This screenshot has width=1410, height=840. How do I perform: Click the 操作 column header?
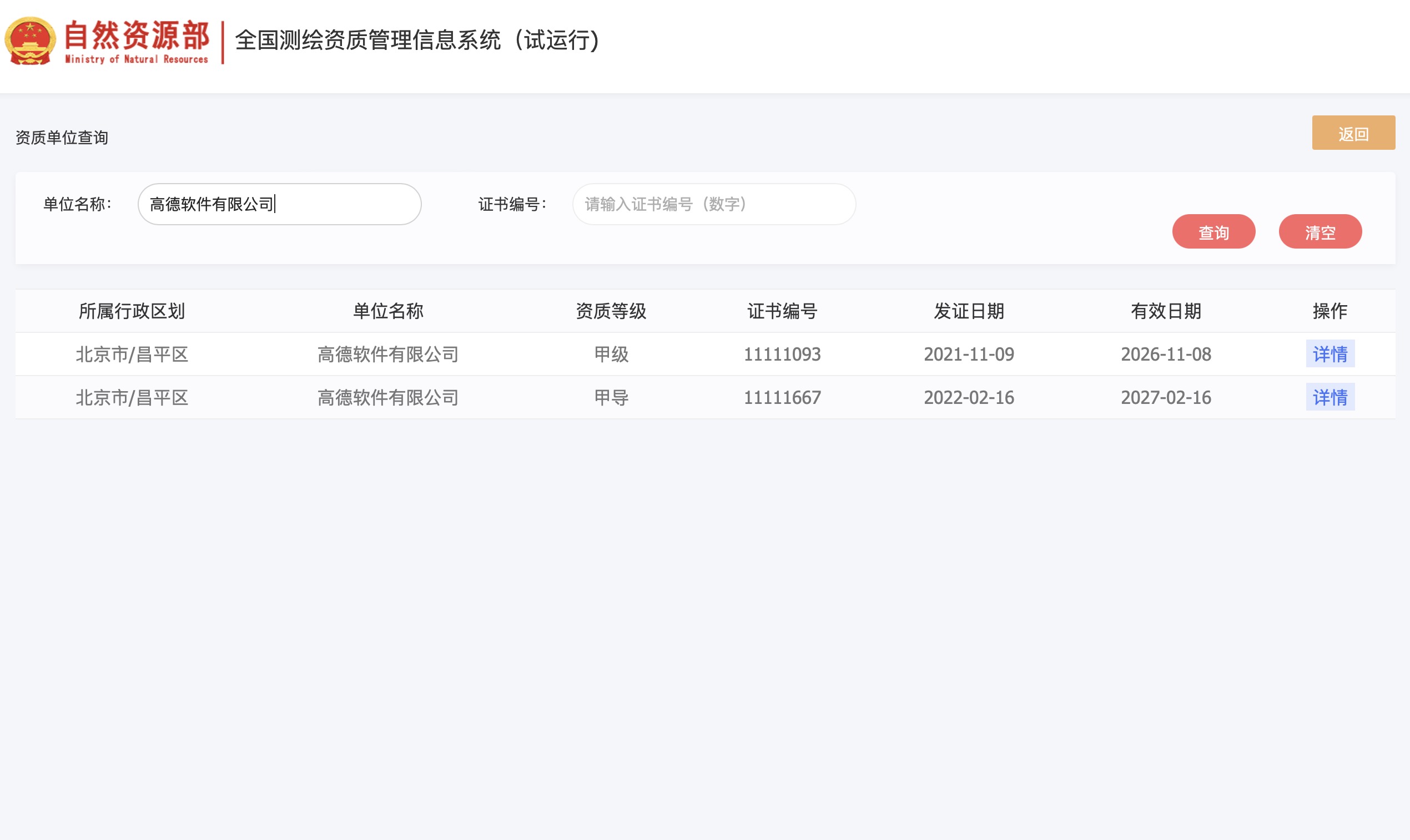coord(1330,311)
